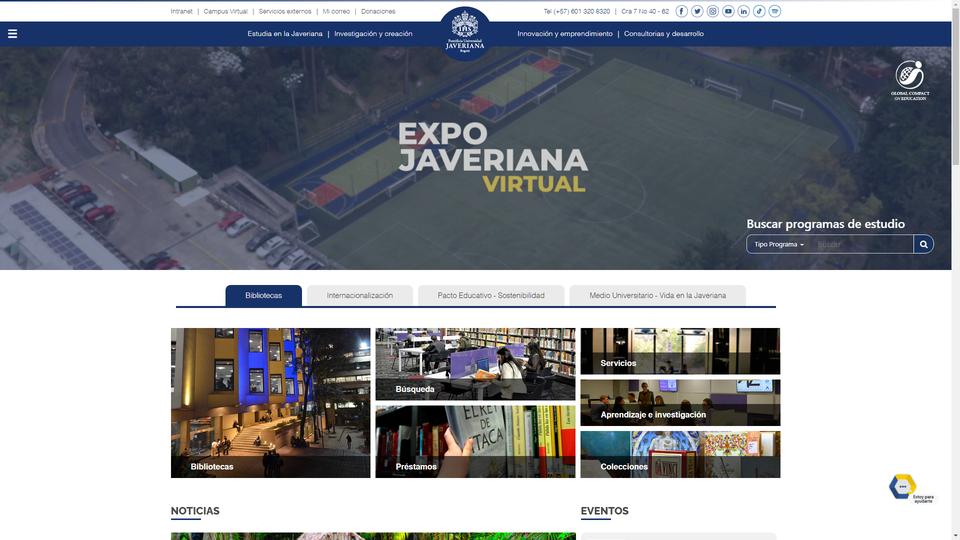Open the LinkedIn social icon
The image size is (960, 540).
743,11
